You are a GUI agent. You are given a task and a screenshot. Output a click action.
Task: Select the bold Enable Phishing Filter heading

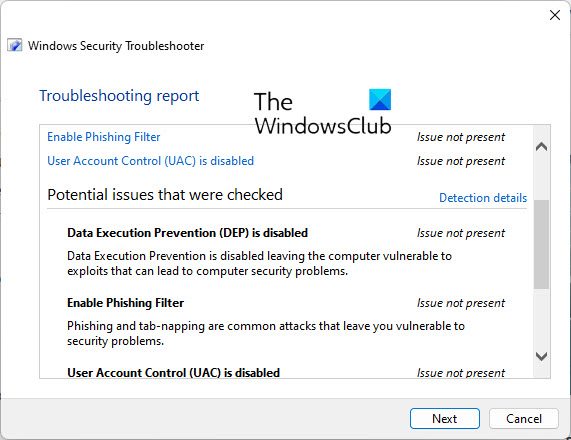[126, 303]
